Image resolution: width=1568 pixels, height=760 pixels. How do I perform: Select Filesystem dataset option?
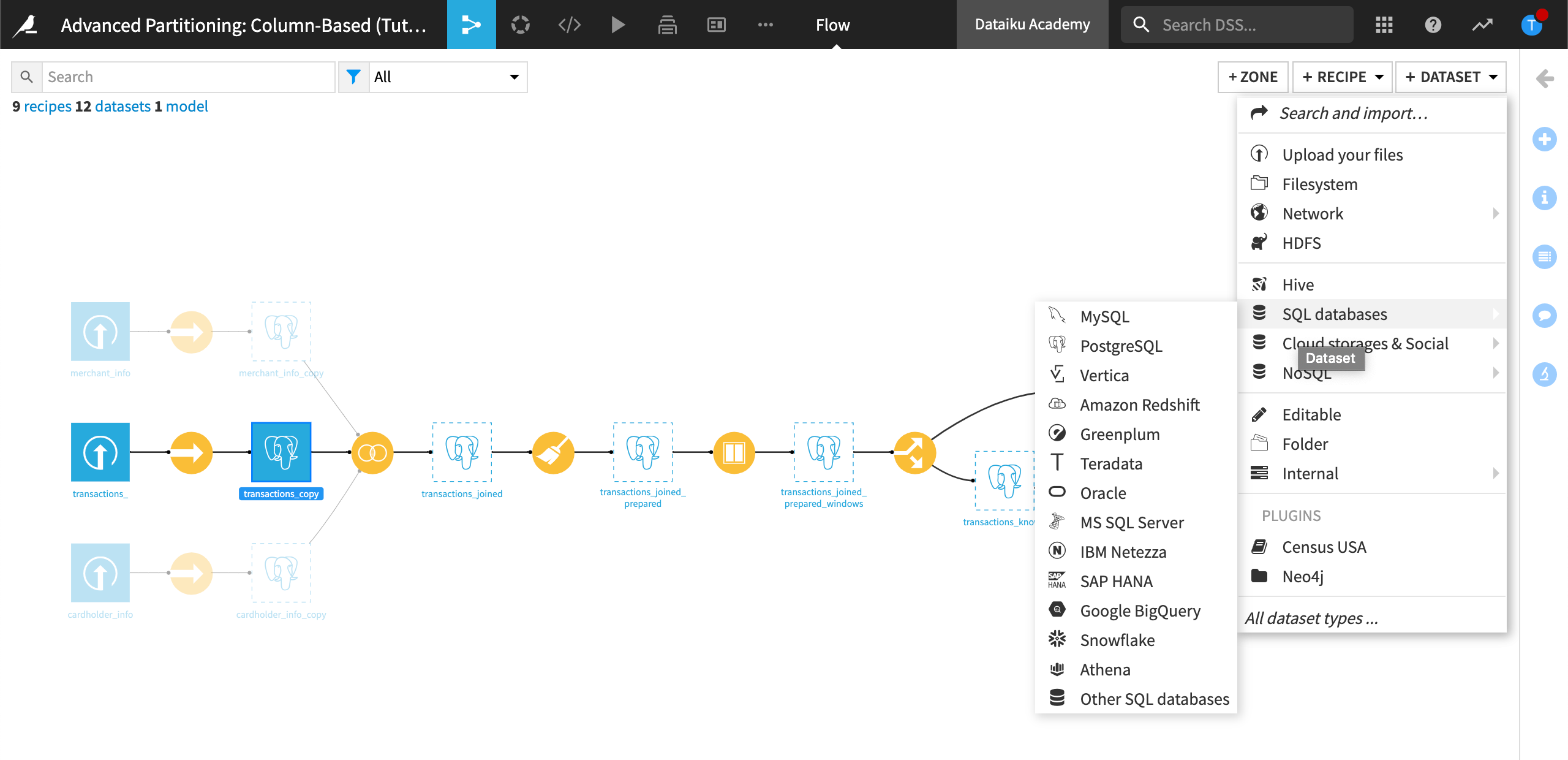1372,184
